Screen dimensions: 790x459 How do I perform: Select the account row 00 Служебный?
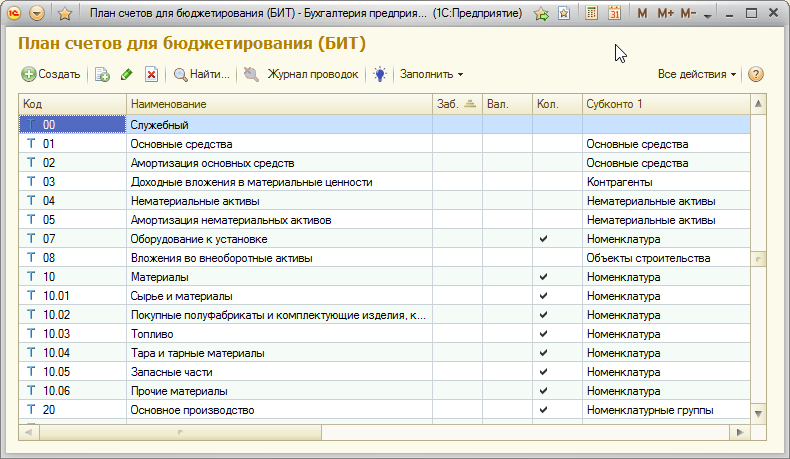(x=384, y=124)
